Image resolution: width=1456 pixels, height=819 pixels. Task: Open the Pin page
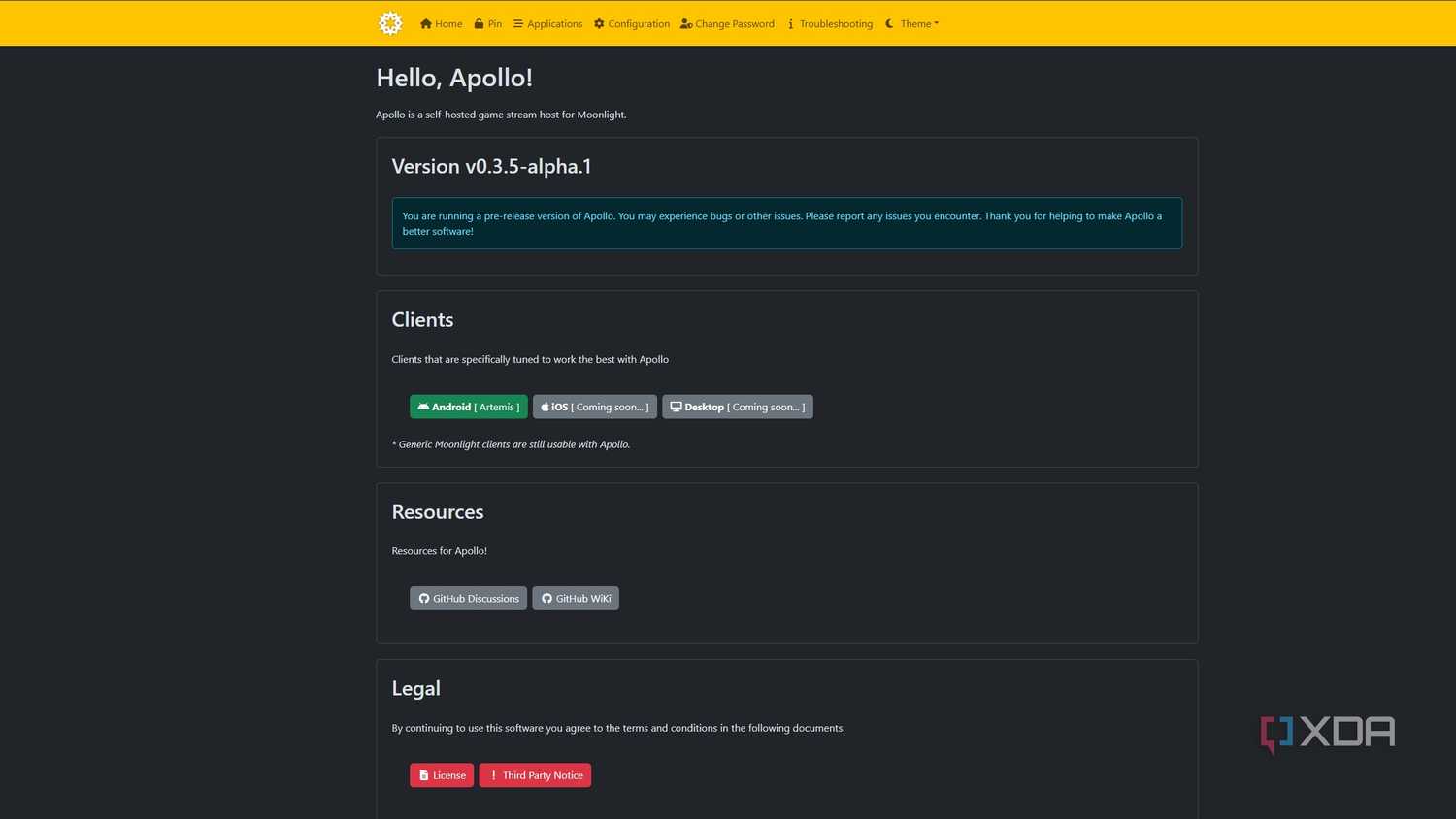click(x=488, y=23)
